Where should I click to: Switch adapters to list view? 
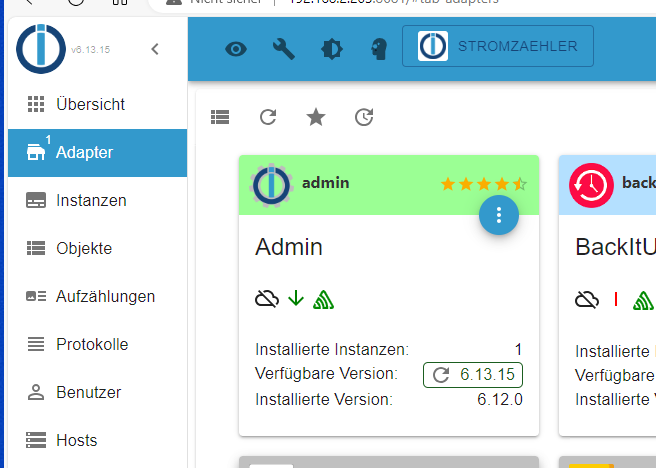(x=220, y=117)
